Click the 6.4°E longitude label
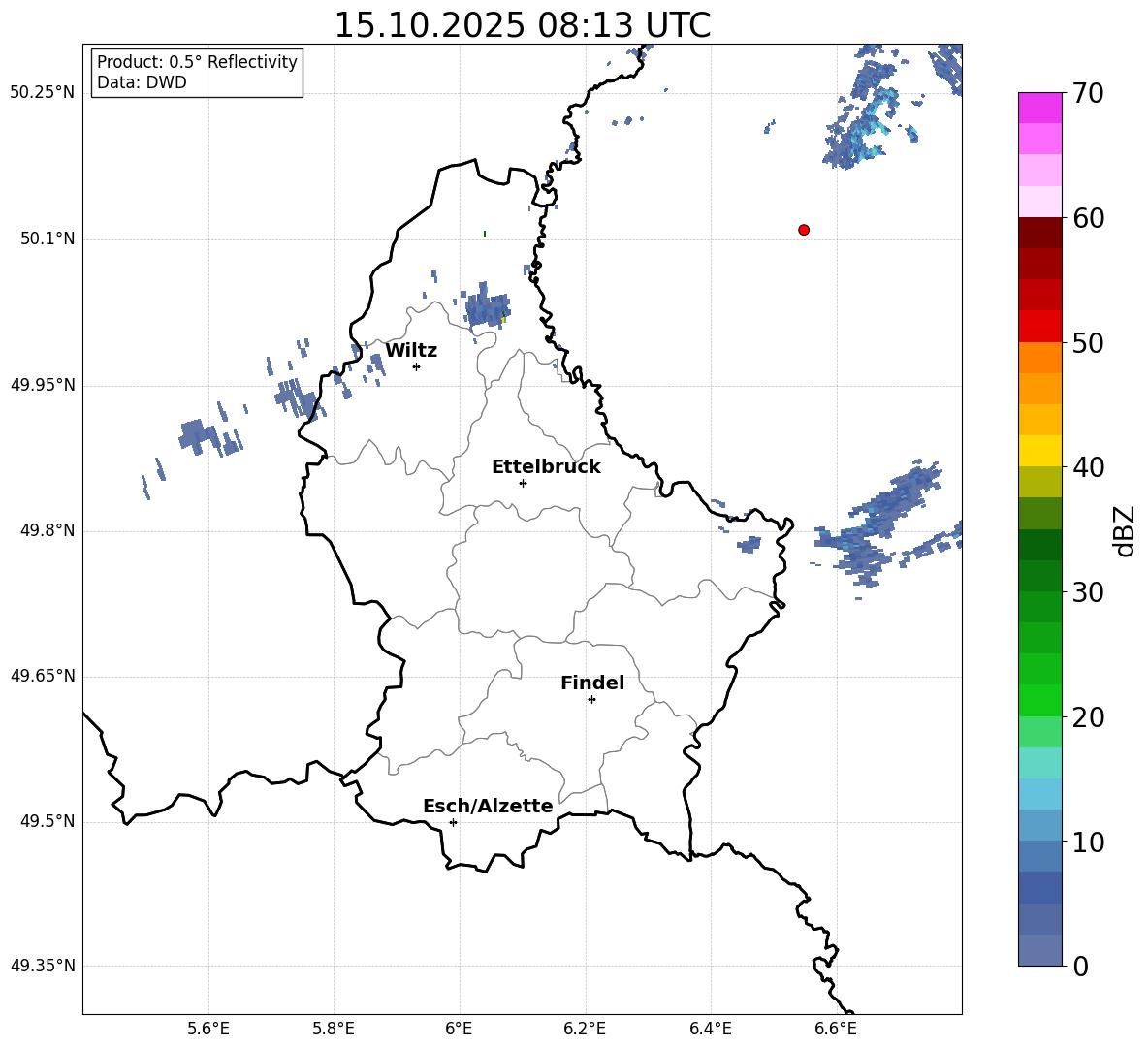The image size is (1148, 1048). pos(710,1029)
